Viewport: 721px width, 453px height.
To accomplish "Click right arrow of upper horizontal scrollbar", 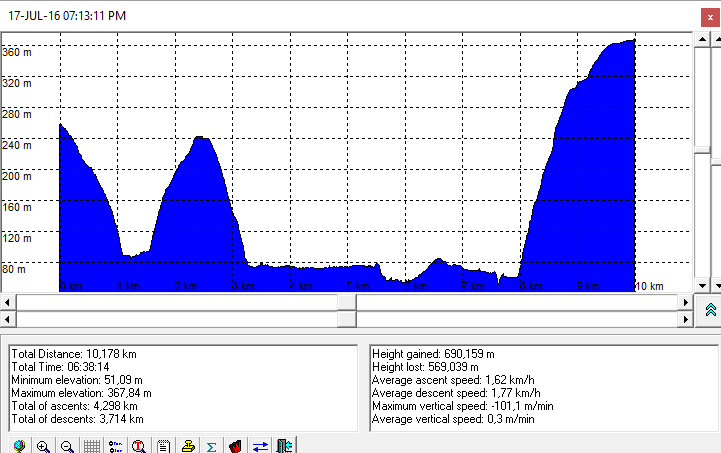I will pyautogui.click(x=684, y=301).
